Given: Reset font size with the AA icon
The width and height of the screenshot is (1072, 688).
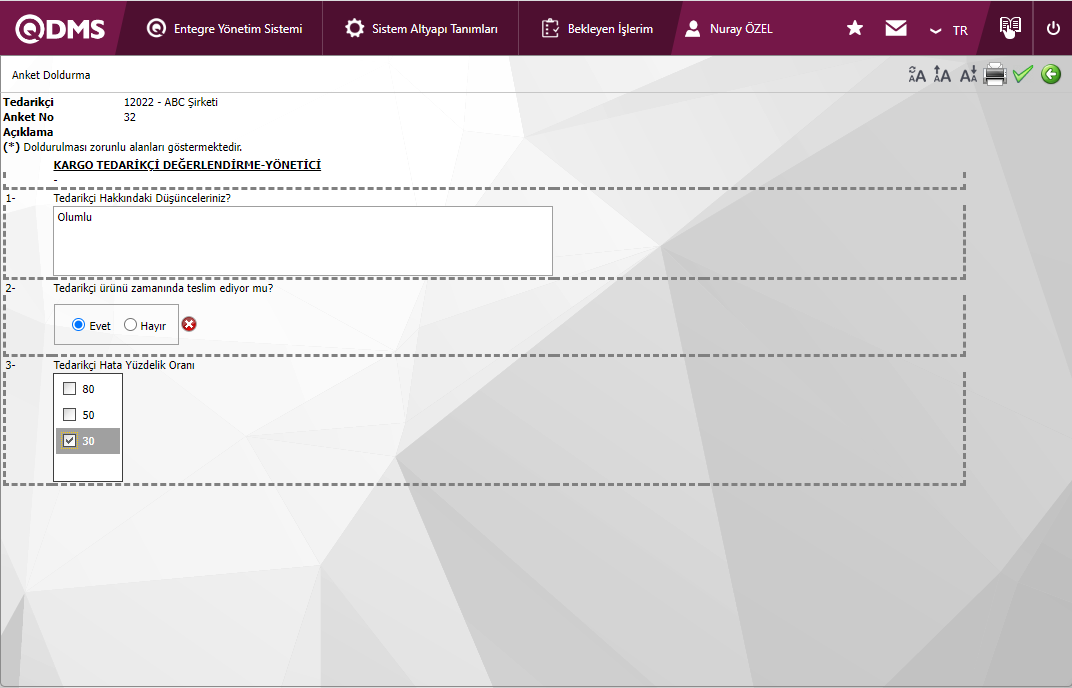Looking at the screenshot, I should click(917, 74).
